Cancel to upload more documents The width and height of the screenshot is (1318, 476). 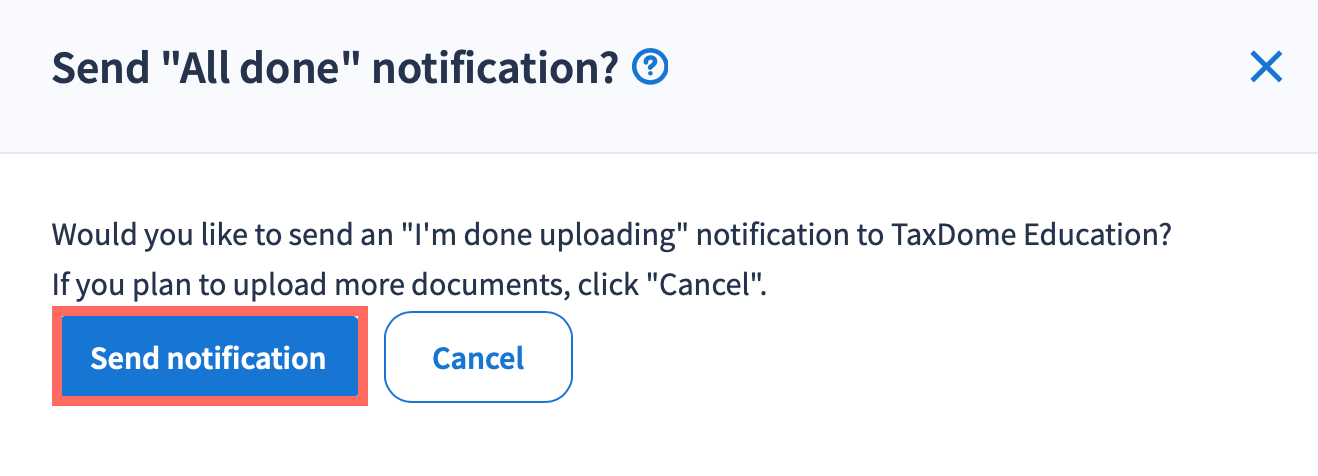pyautogui.click(x=478, y=358)
